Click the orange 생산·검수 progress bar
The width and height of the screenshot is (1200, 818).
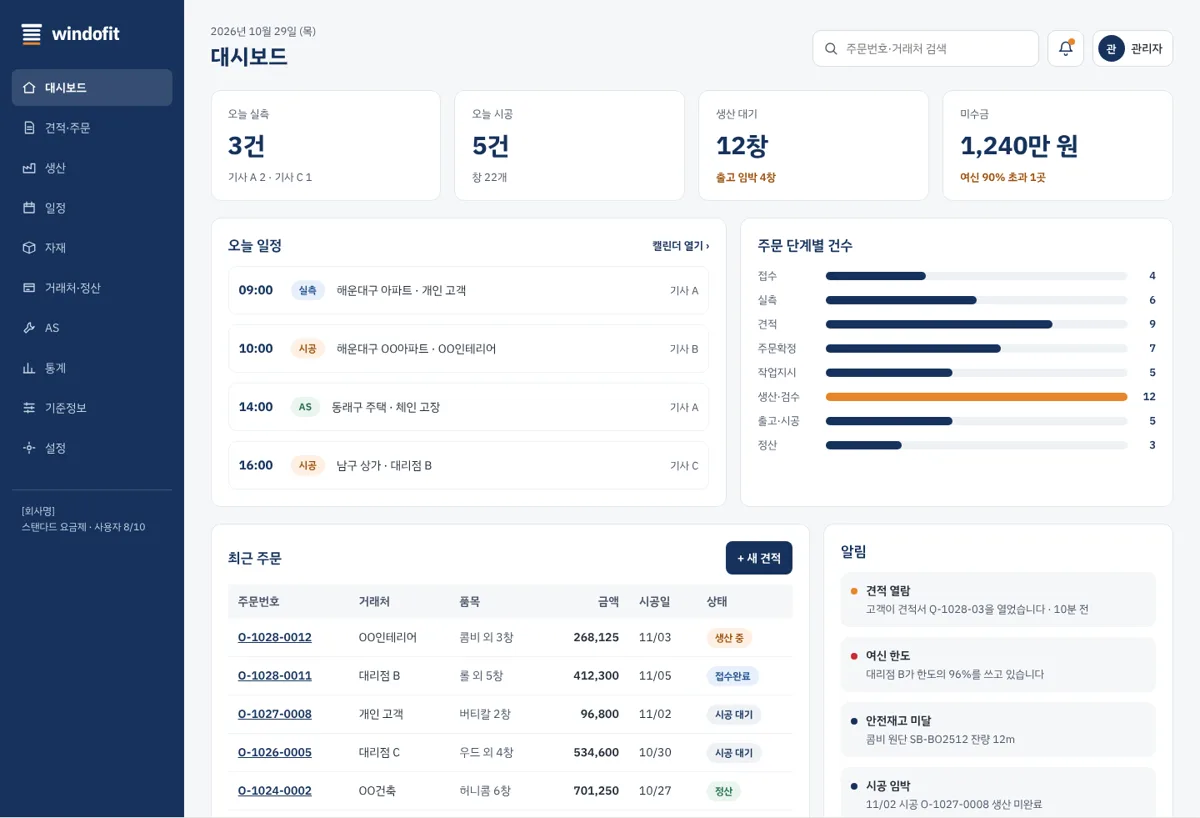coord(976,397)
